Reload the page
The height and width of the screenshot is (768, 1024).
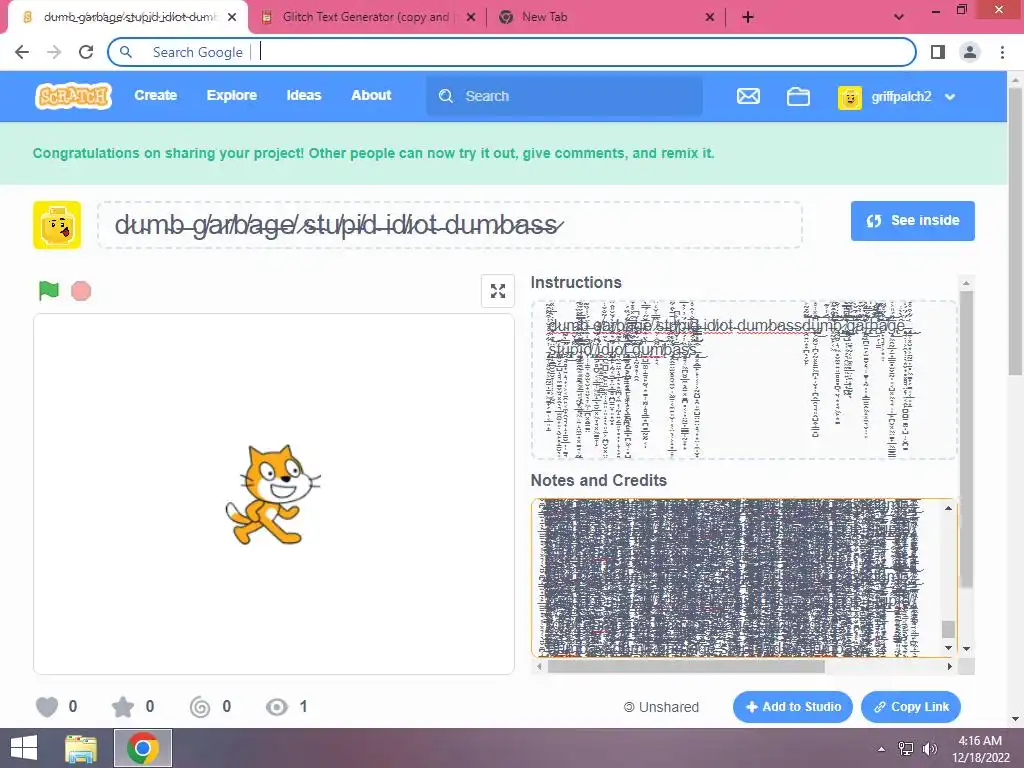pyautogui.click(x=86, y=52)
